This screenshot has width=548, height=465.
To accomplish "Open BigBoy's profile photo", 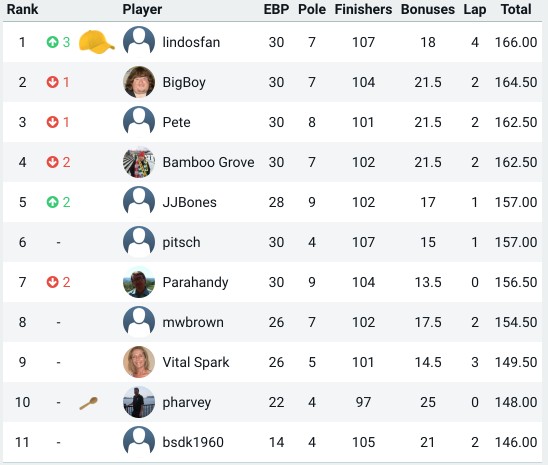I will pos(139,82).
